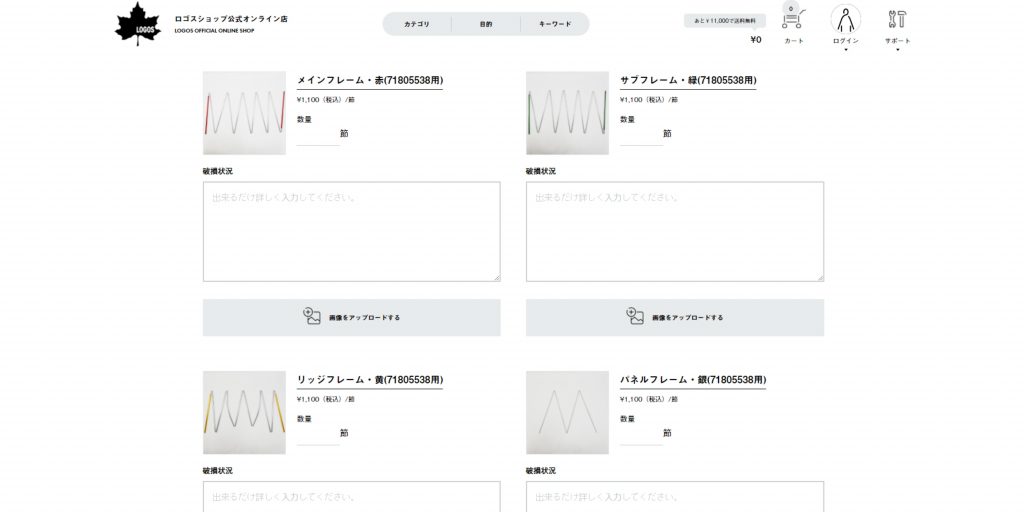Click the login person icon
1024x512 pixels.
(846, 19)
